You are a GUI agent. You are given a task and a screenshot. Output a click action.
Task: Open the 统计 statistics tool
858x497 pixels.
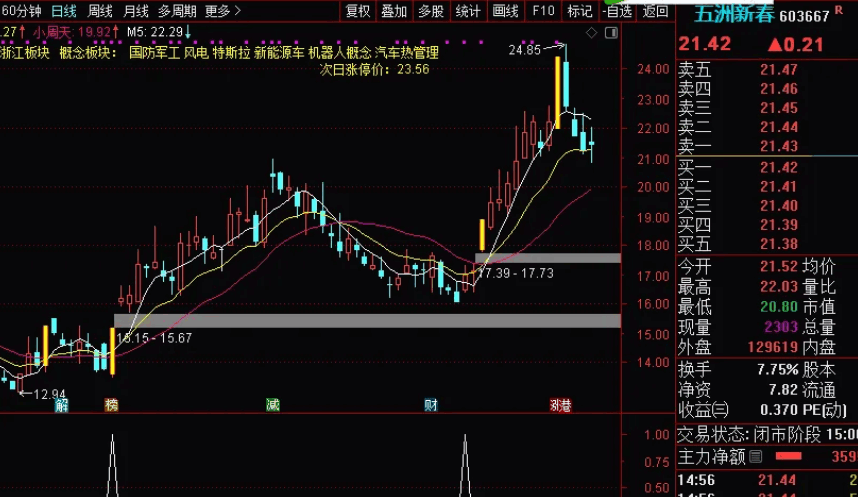pos(468,11)
